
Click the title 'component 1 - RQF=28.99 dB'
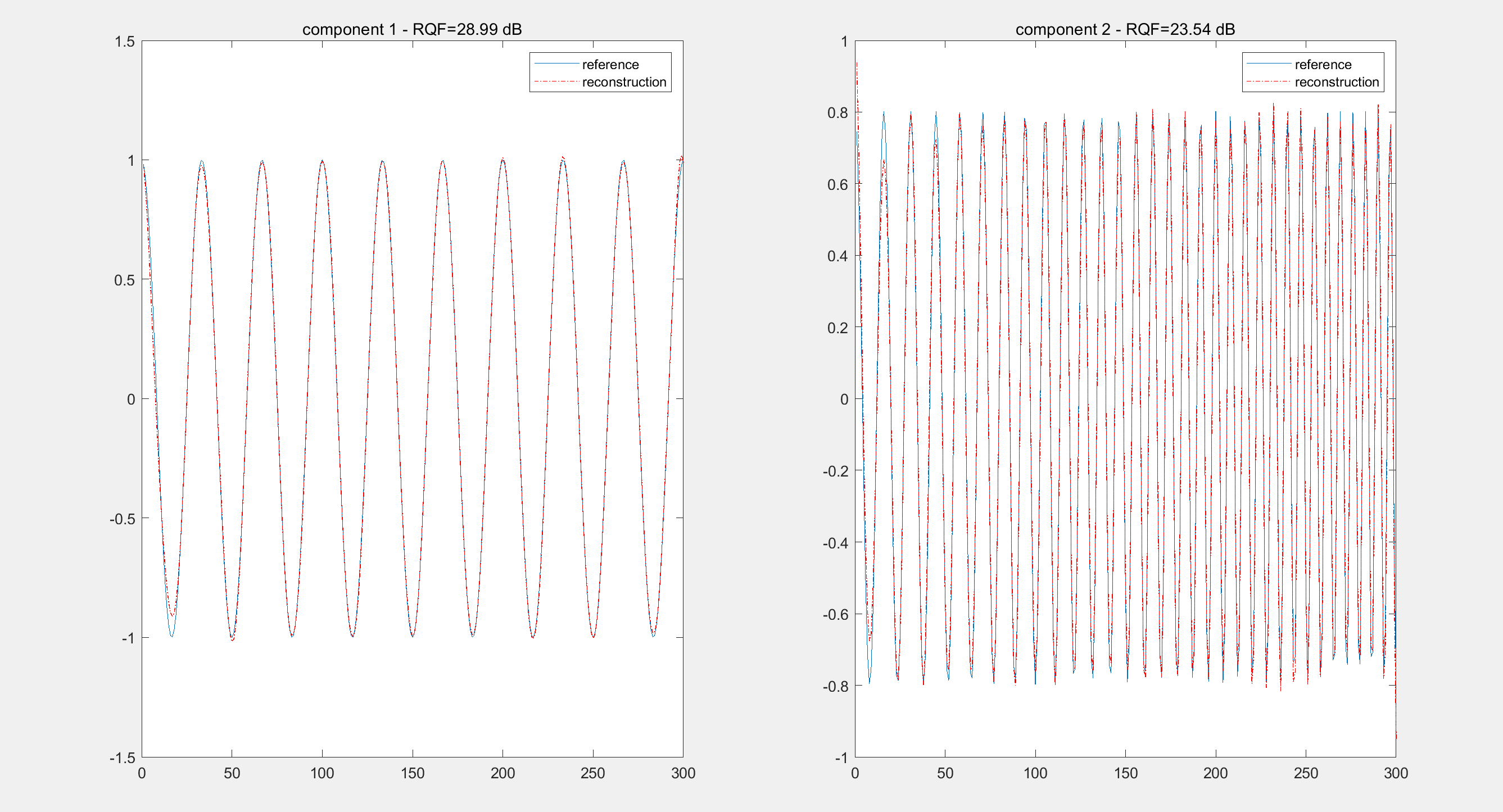coord(412,29)
